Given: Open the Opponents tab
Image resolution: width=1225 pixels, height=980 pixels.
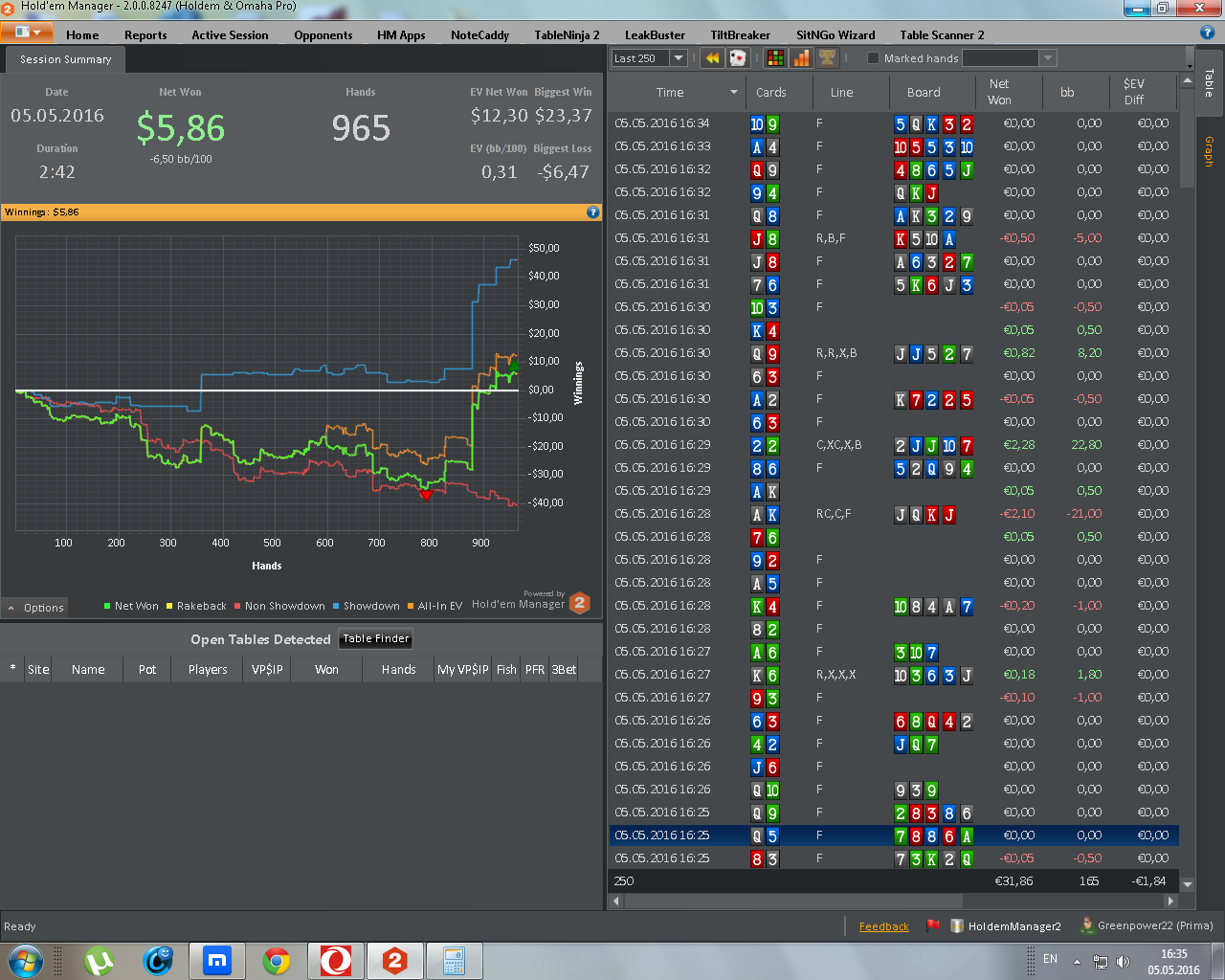Looking at the screenshot, I should (323, 35).
